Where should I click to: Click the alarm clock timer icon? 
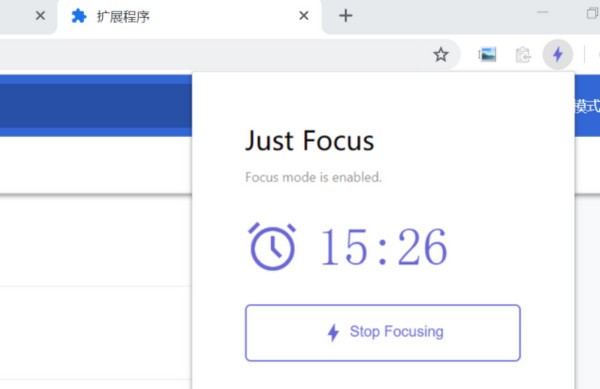point(272,246)
